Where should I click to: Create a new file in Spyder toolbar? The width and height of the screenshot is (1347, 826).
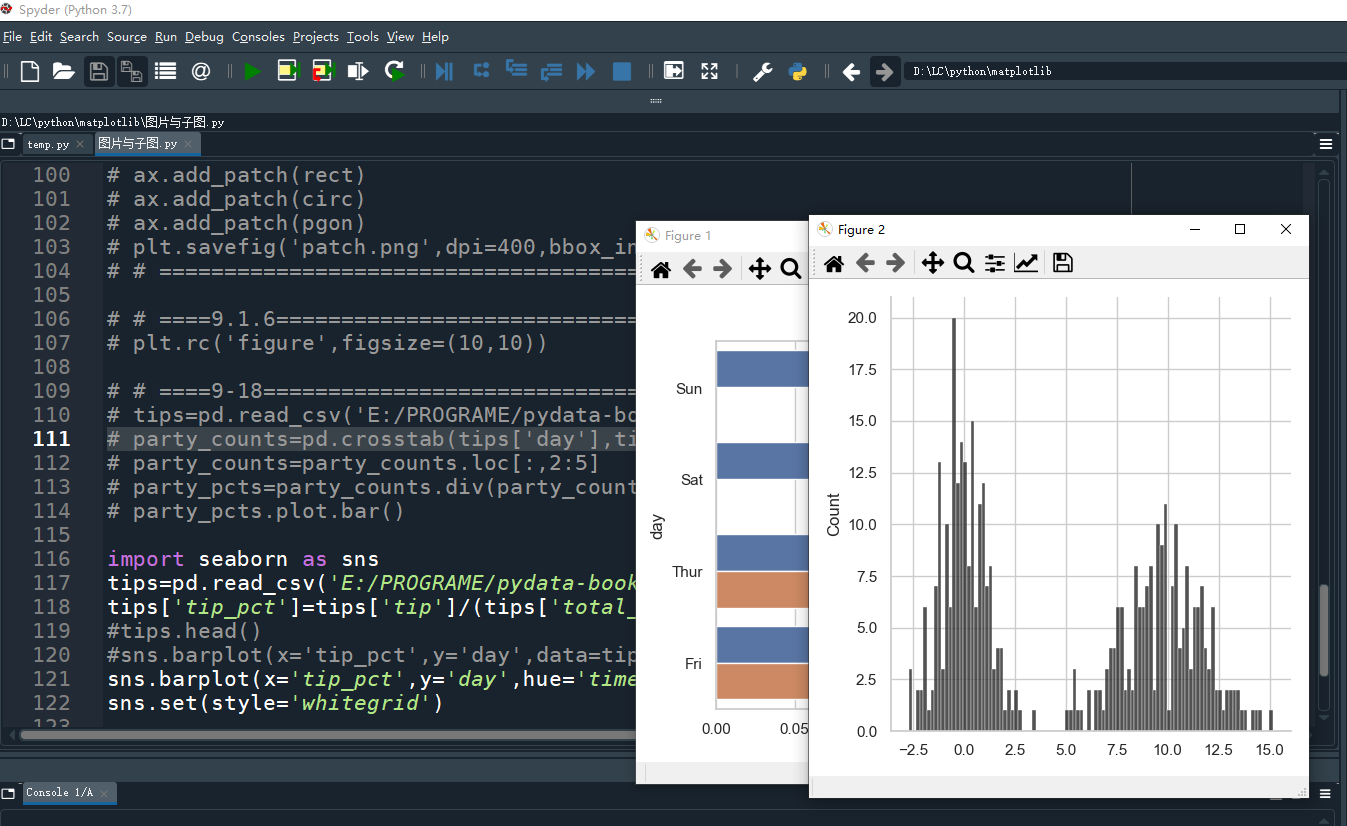point(30,71)
